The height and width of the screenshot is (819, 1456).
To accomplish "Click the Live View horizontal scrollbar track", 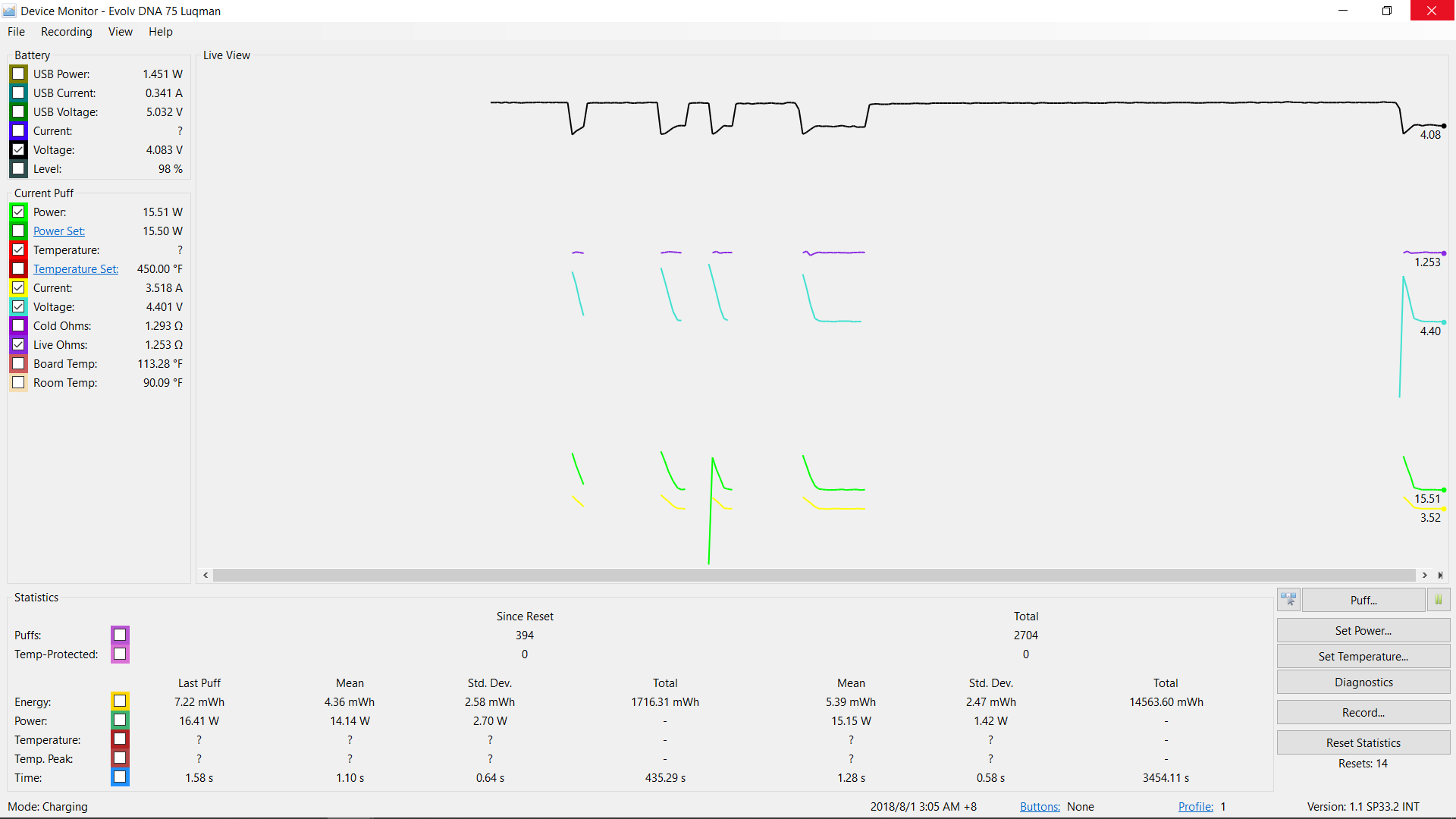I will pos(814,576).
